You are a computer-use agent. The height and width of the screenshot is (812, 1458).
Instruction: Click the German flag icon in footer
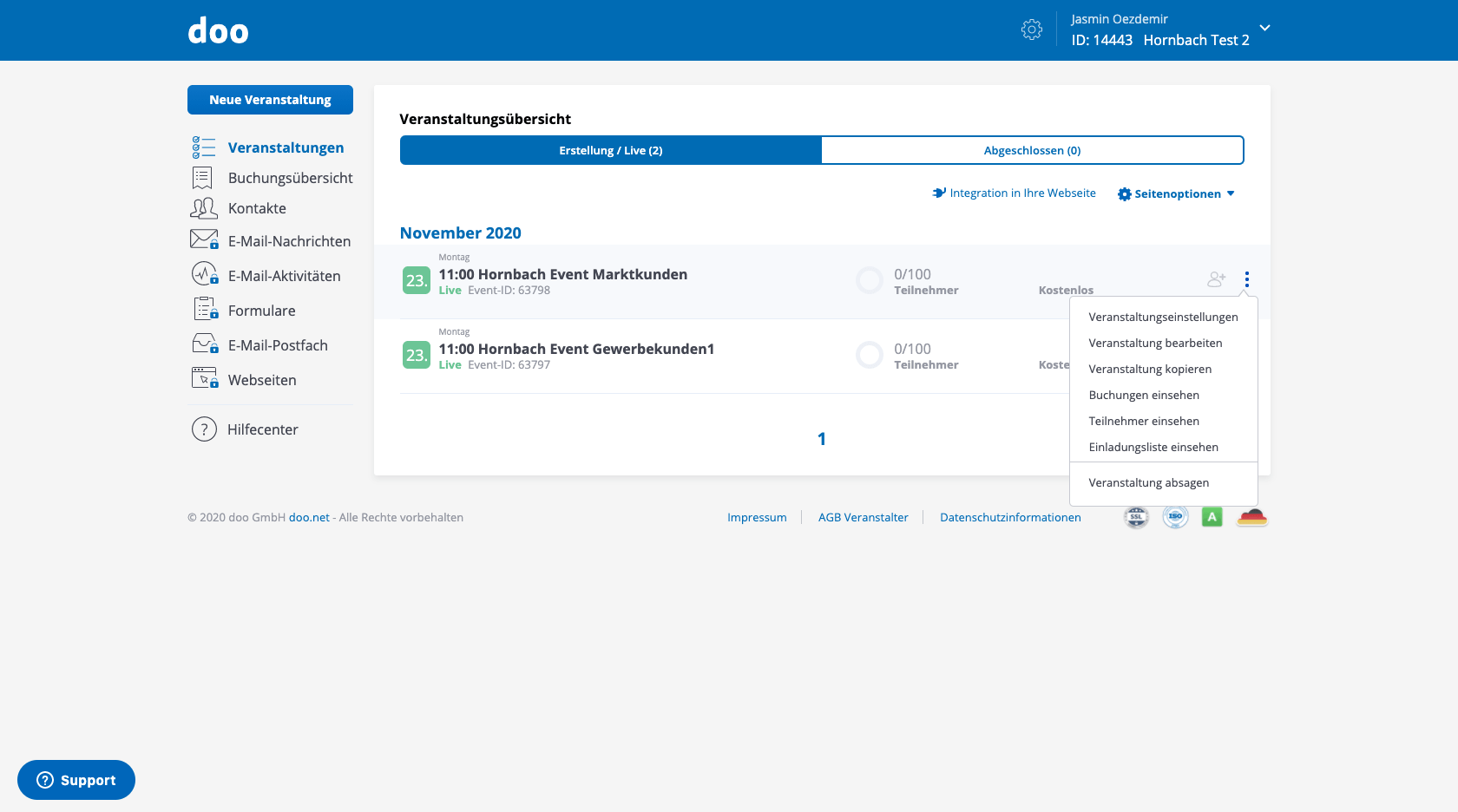(x=1252, y=517)
